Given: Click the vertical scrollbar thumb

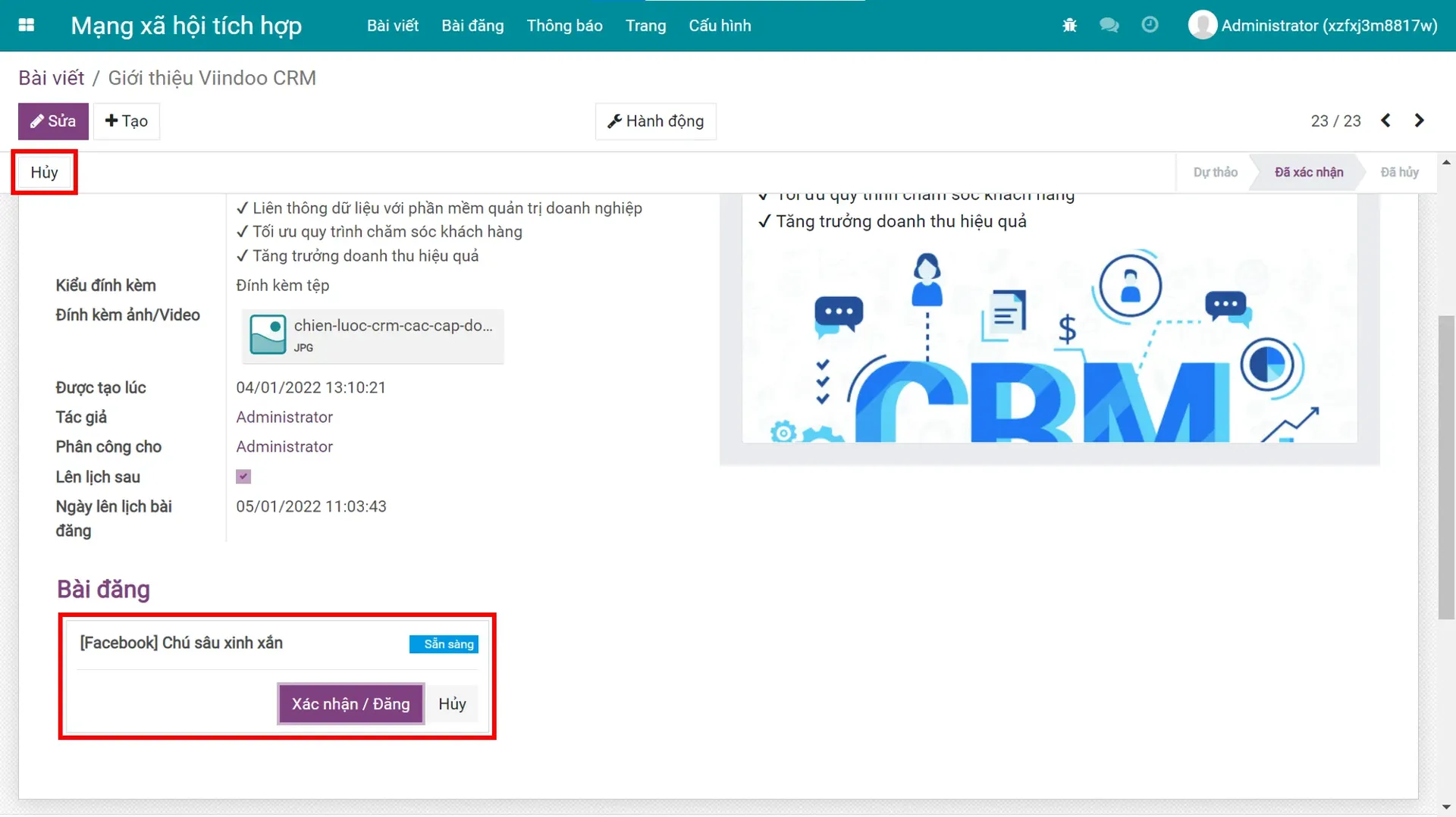Looking at the screenshot, I should point(1446,467).
